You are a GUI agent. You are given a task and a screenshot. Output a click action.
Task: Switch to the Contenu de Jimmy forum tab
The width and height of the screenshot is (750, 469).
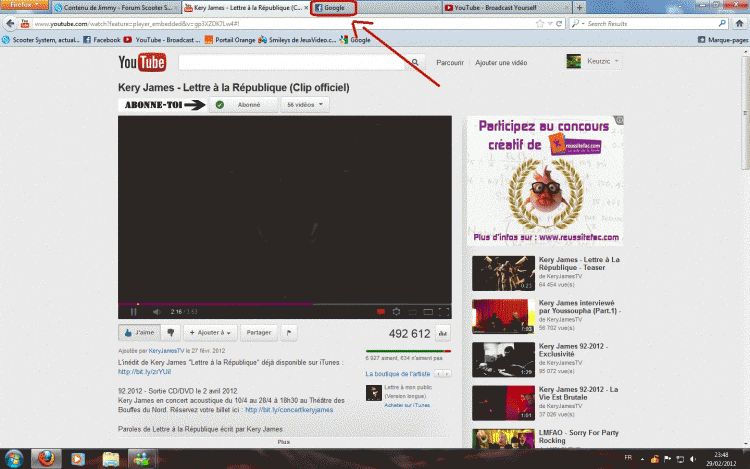click(117, 8)
